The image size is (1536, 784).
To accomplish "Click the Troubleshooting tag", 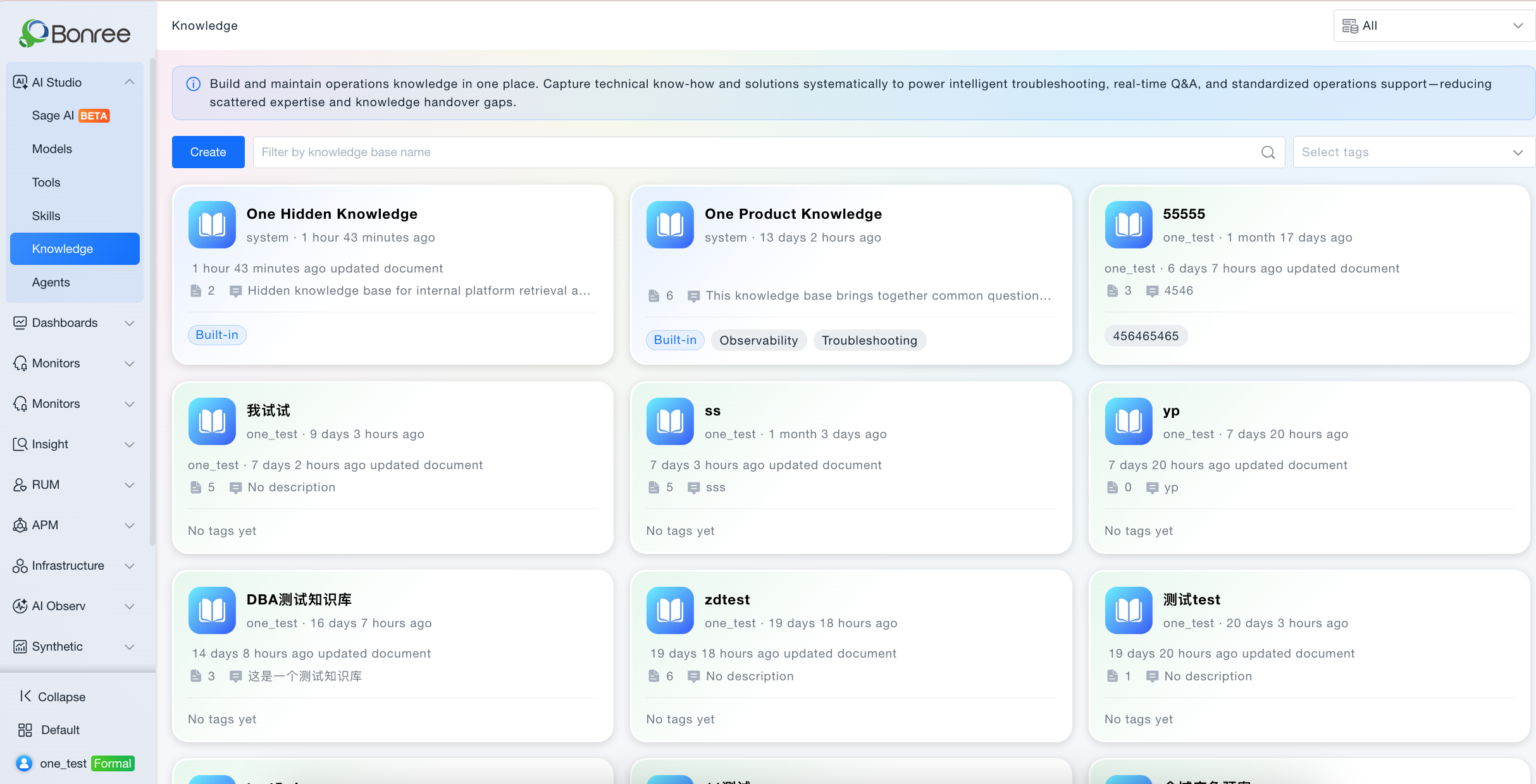I will point(869,340).
